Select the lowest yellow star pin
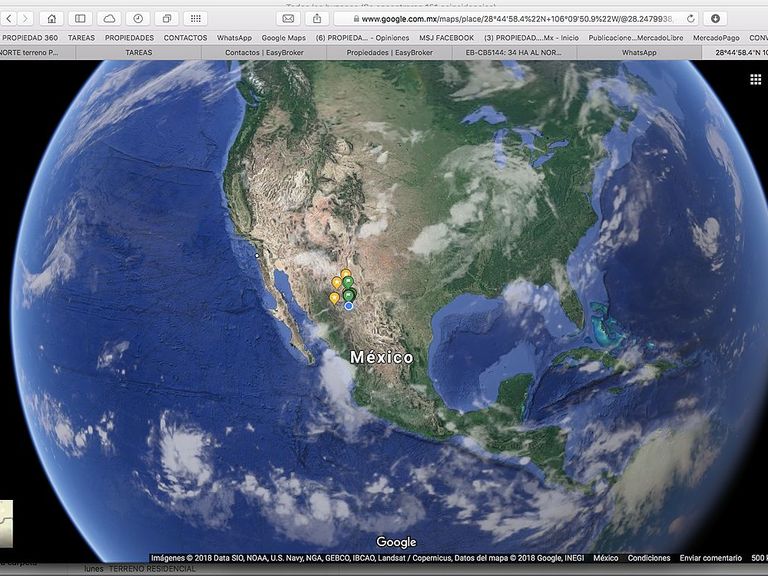768x576 pixels. [334, 298]
